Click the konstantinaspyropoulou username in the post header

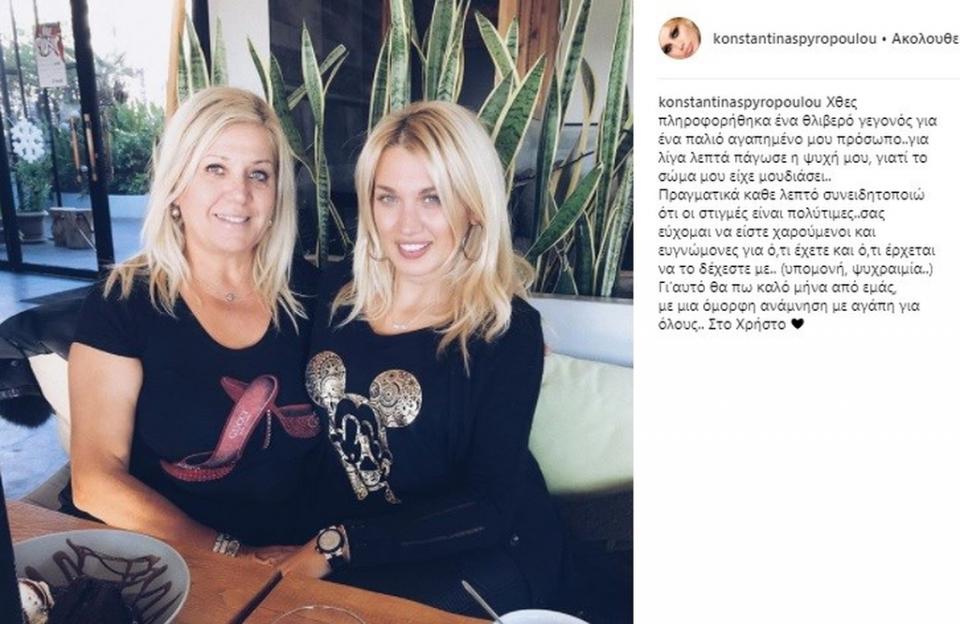click(795, 39)
